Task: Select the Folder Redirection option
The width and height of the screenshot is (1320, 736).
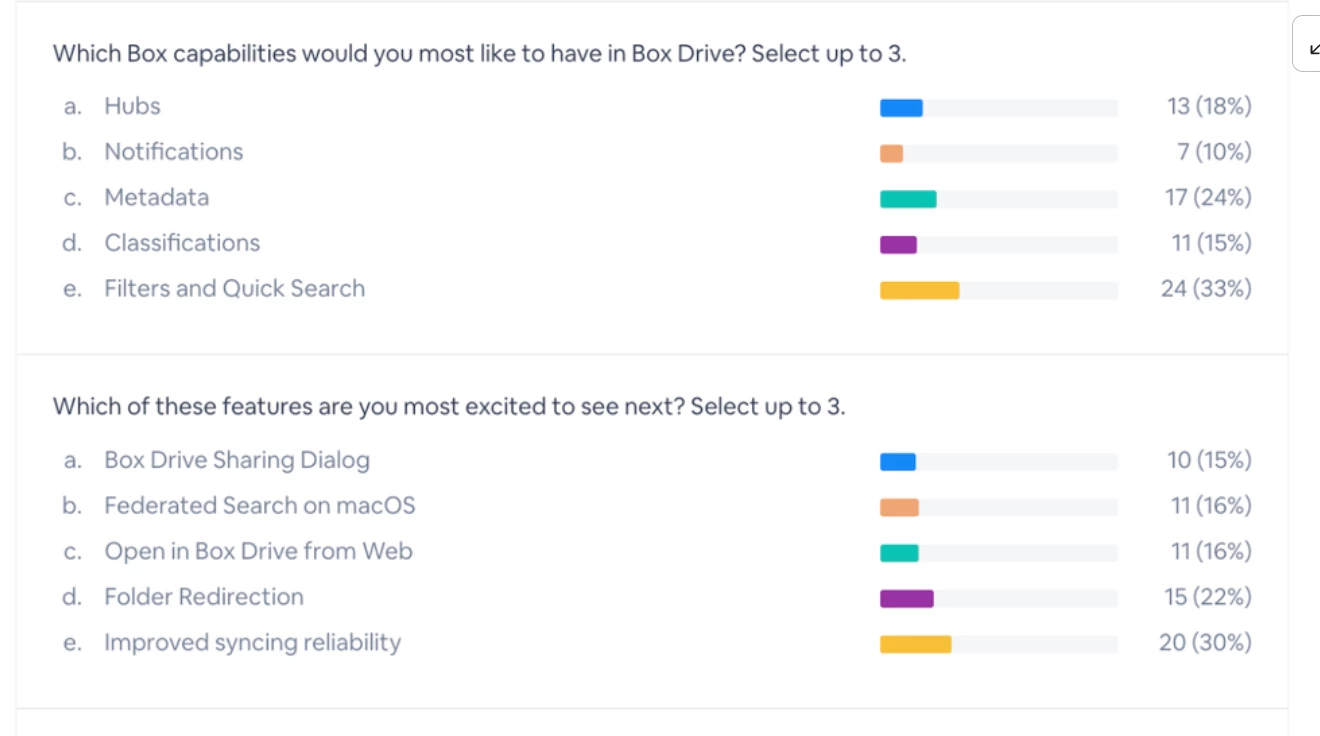Action: [204, 597]
